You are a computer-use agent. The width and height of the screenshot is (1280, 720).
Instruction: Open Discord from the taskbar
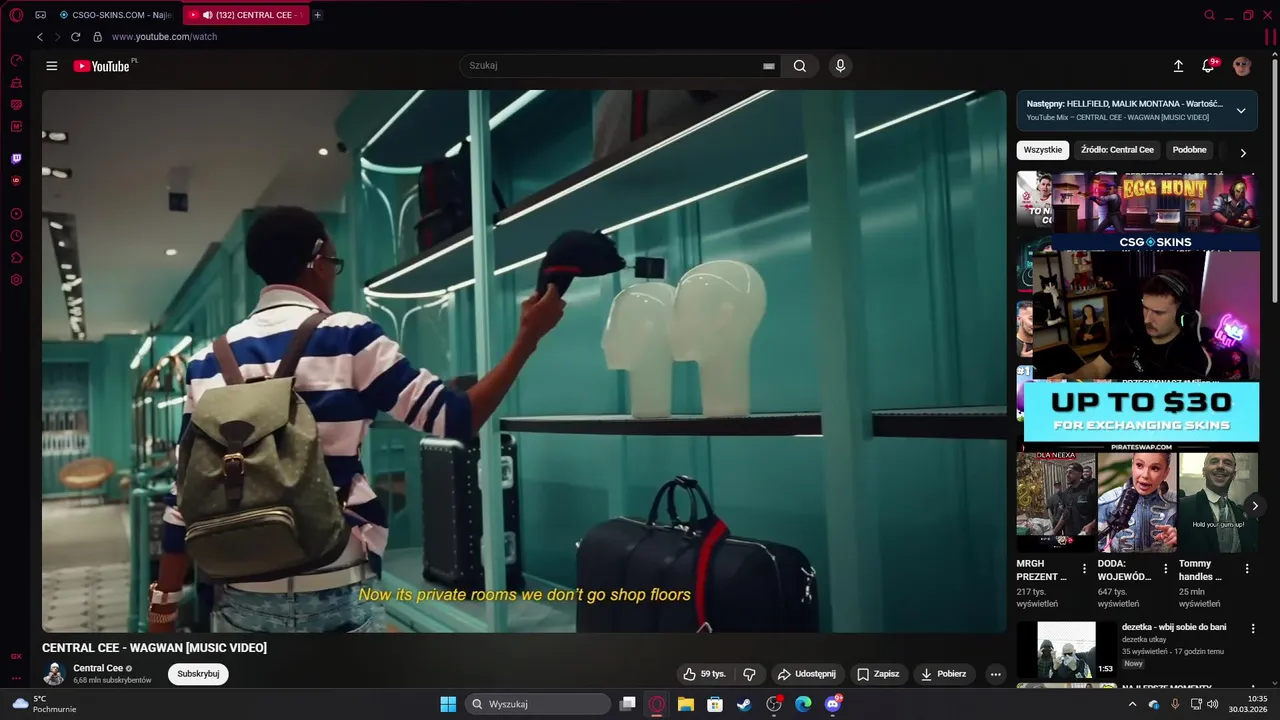tap(832, 704)
